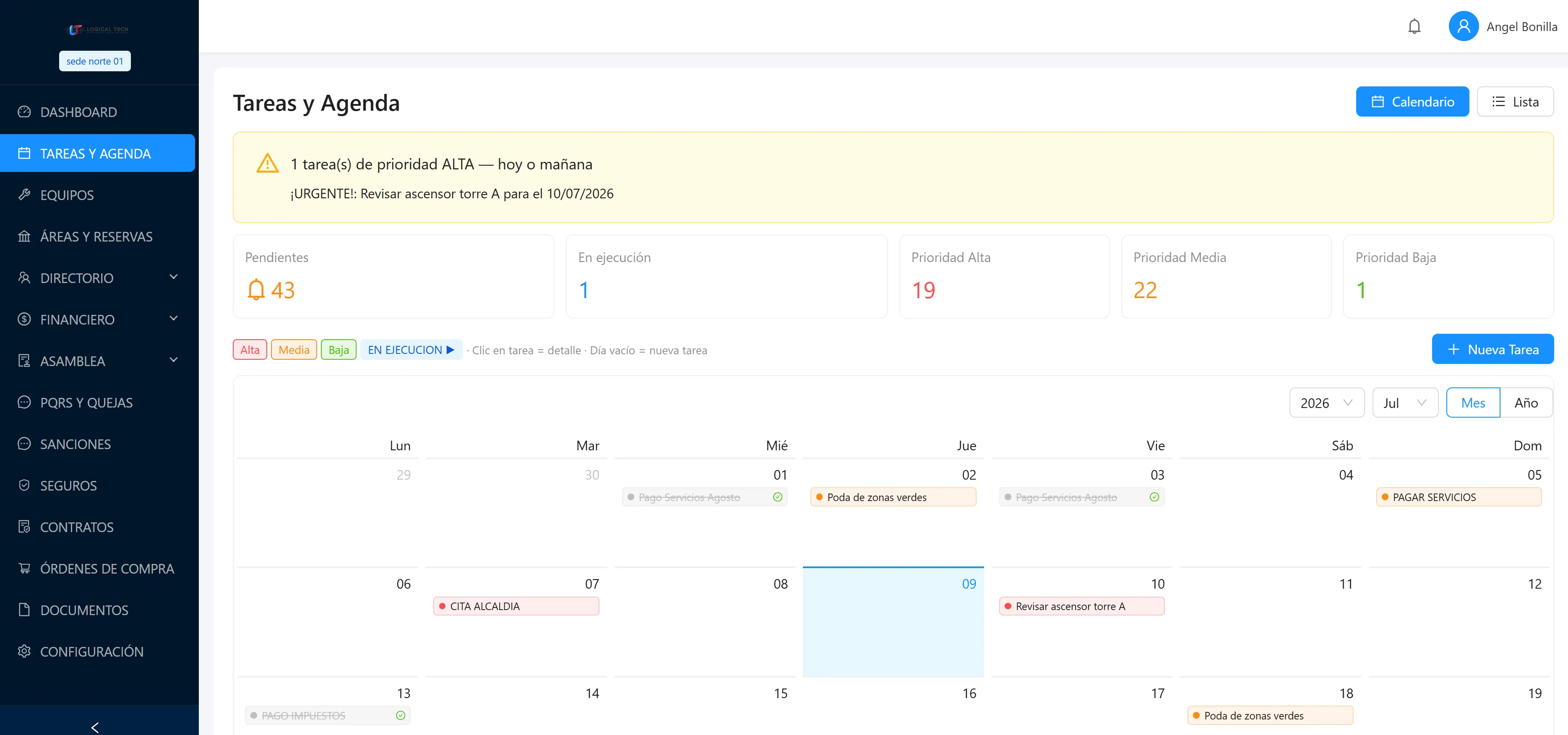
Task: Click green check on PAGO IMPUESTOS task
Action: 401,716
